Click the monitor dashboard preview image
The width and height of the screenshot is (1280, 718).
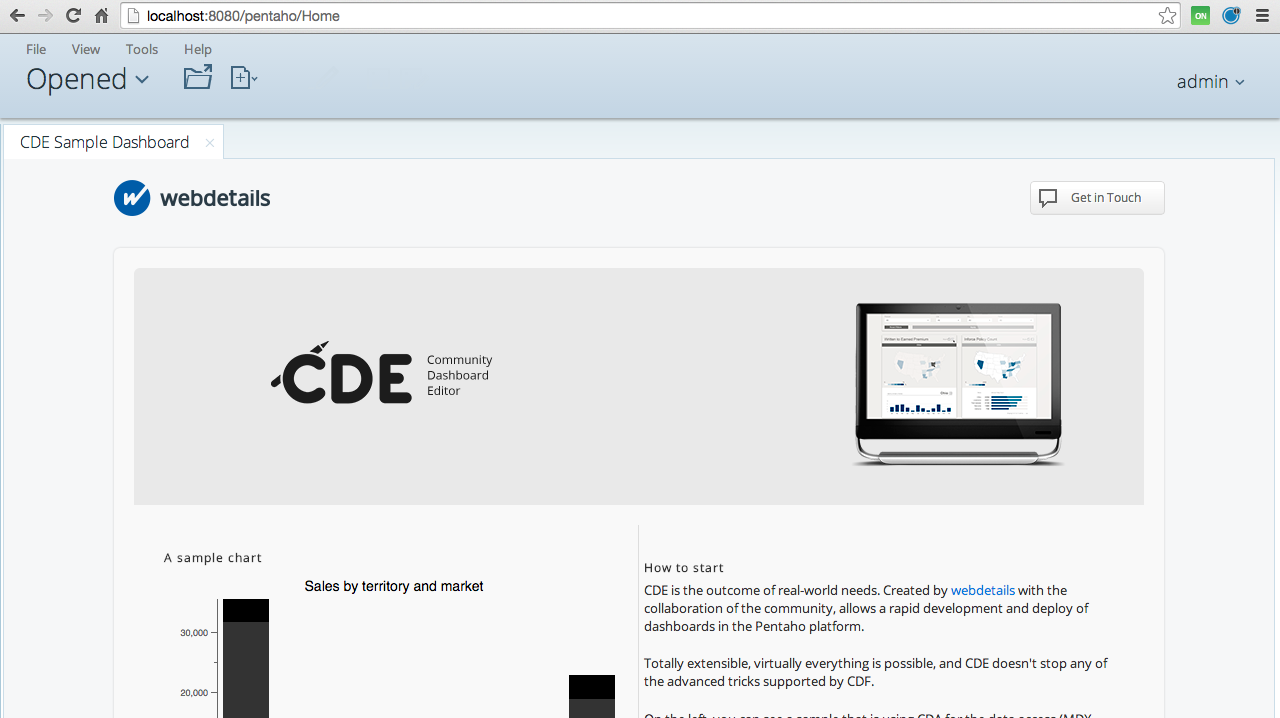coord(958,384)
